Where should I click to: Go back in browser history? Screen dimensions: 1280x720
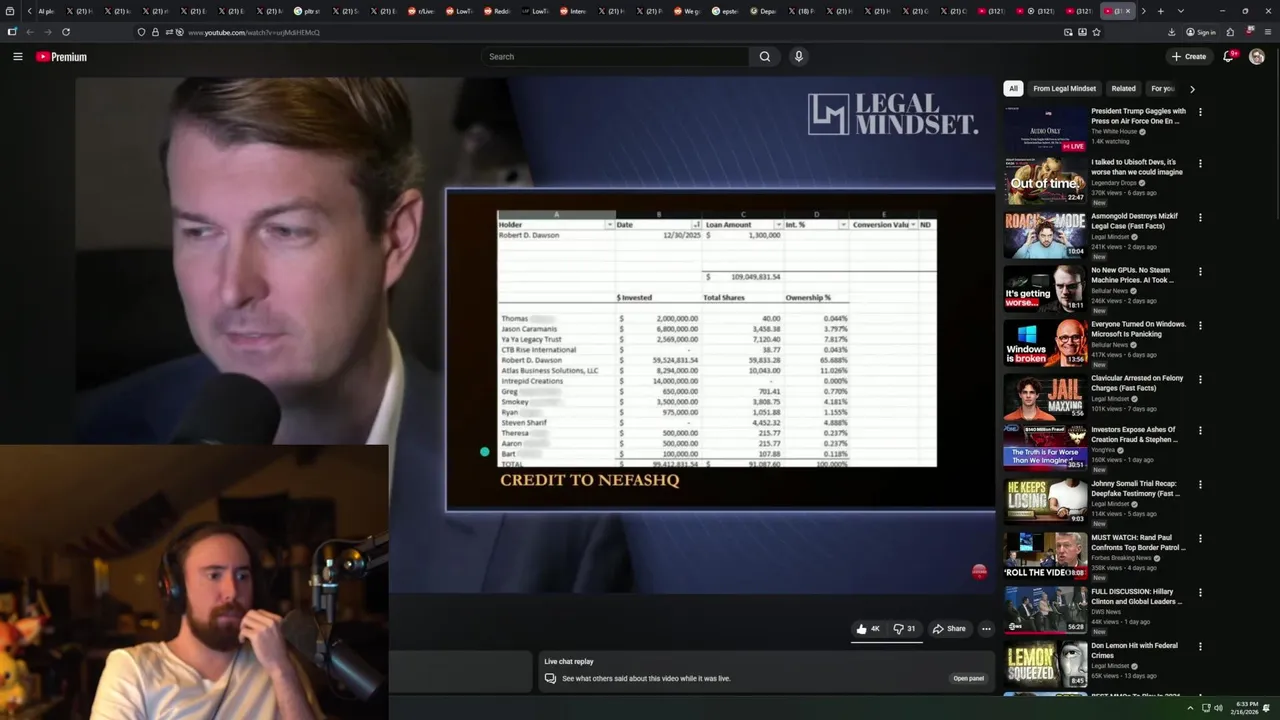(29, 32)
